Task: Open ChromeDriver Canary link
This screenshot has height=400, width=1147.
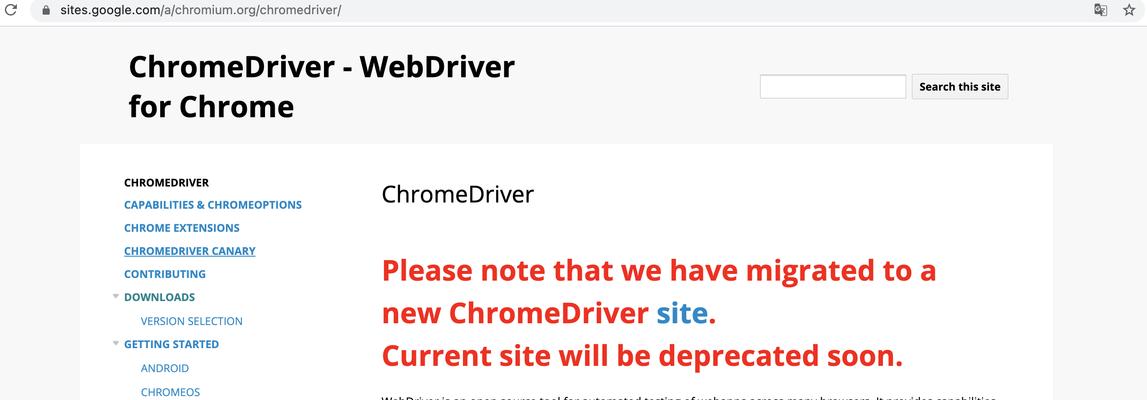Action: [189, 251]
